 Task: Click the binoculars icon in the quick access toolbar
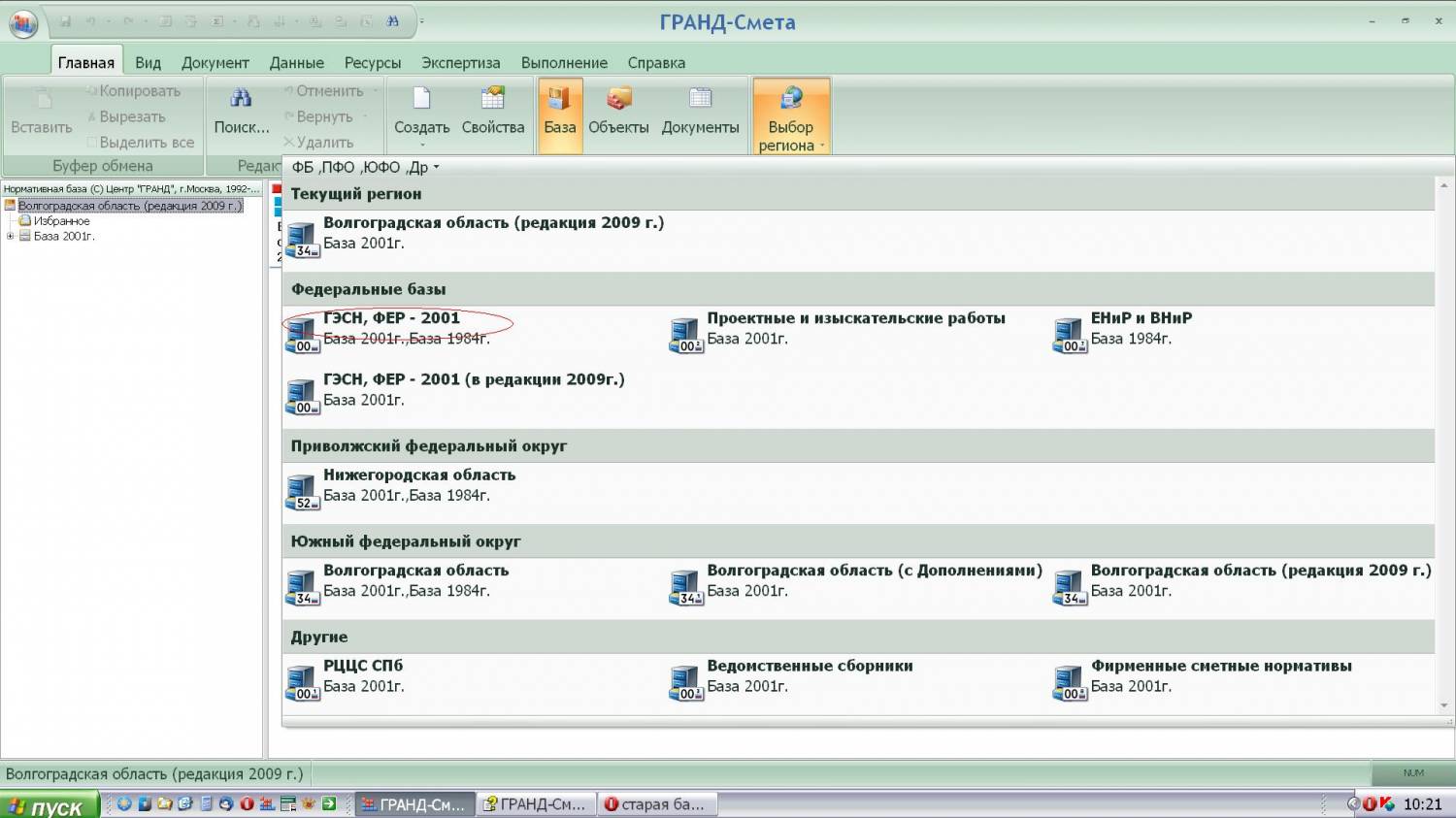(x=392, y=20)
